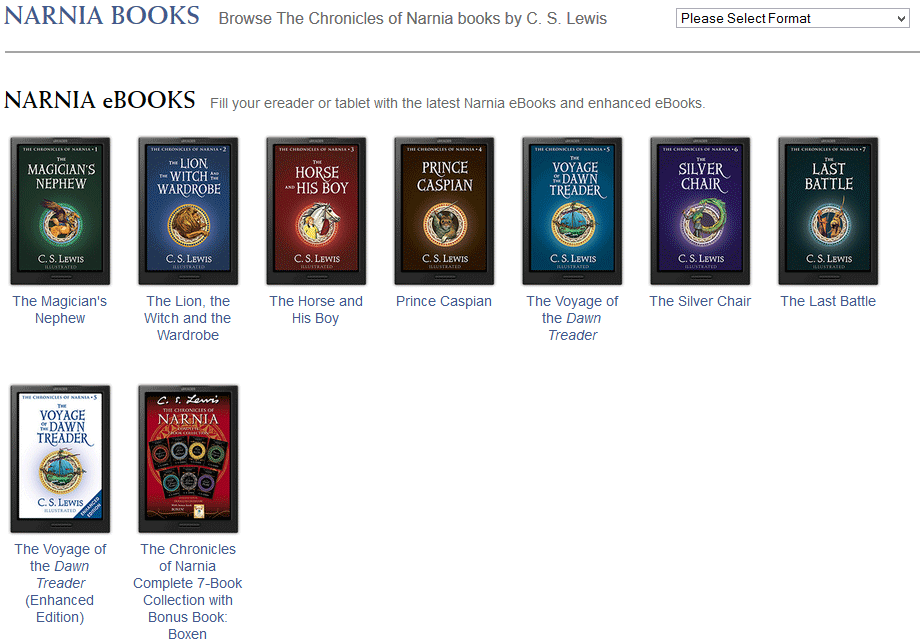Click the white Enhanced Edition Dawn Treader cover
The width and height of the screenshot is (920, 644).
click(x=60, y=459)
